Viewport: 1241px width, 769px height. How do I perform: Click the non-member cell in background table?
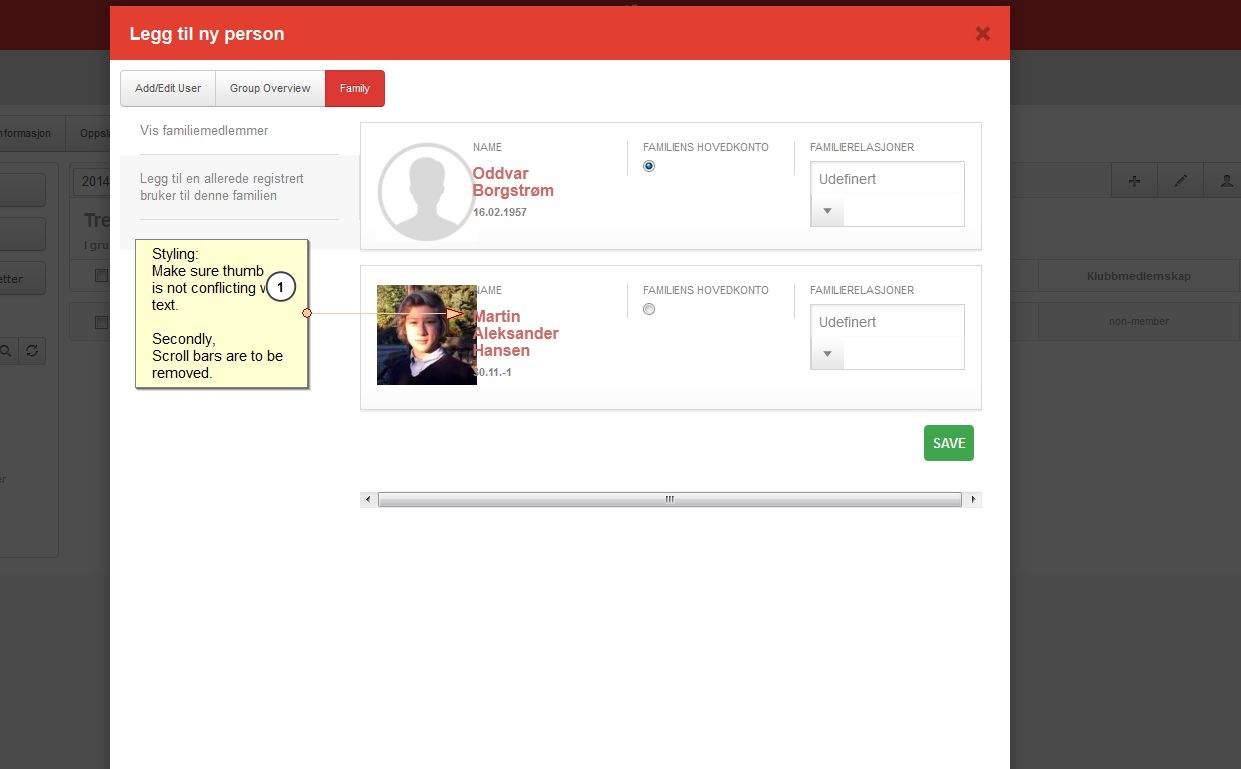click(x=1139, y=321)
